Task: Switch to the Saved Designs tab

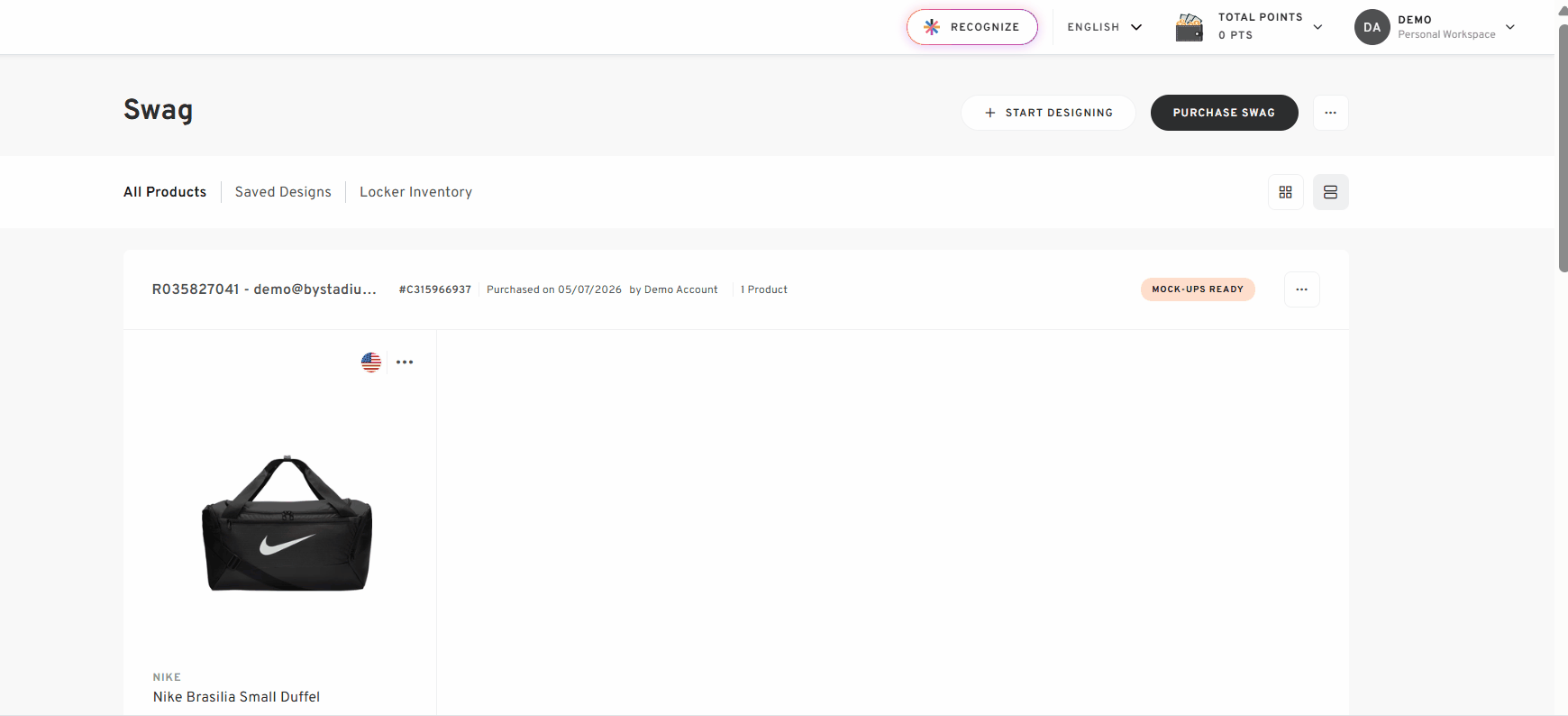Action: pyautogui.click(x=283, y=192)
